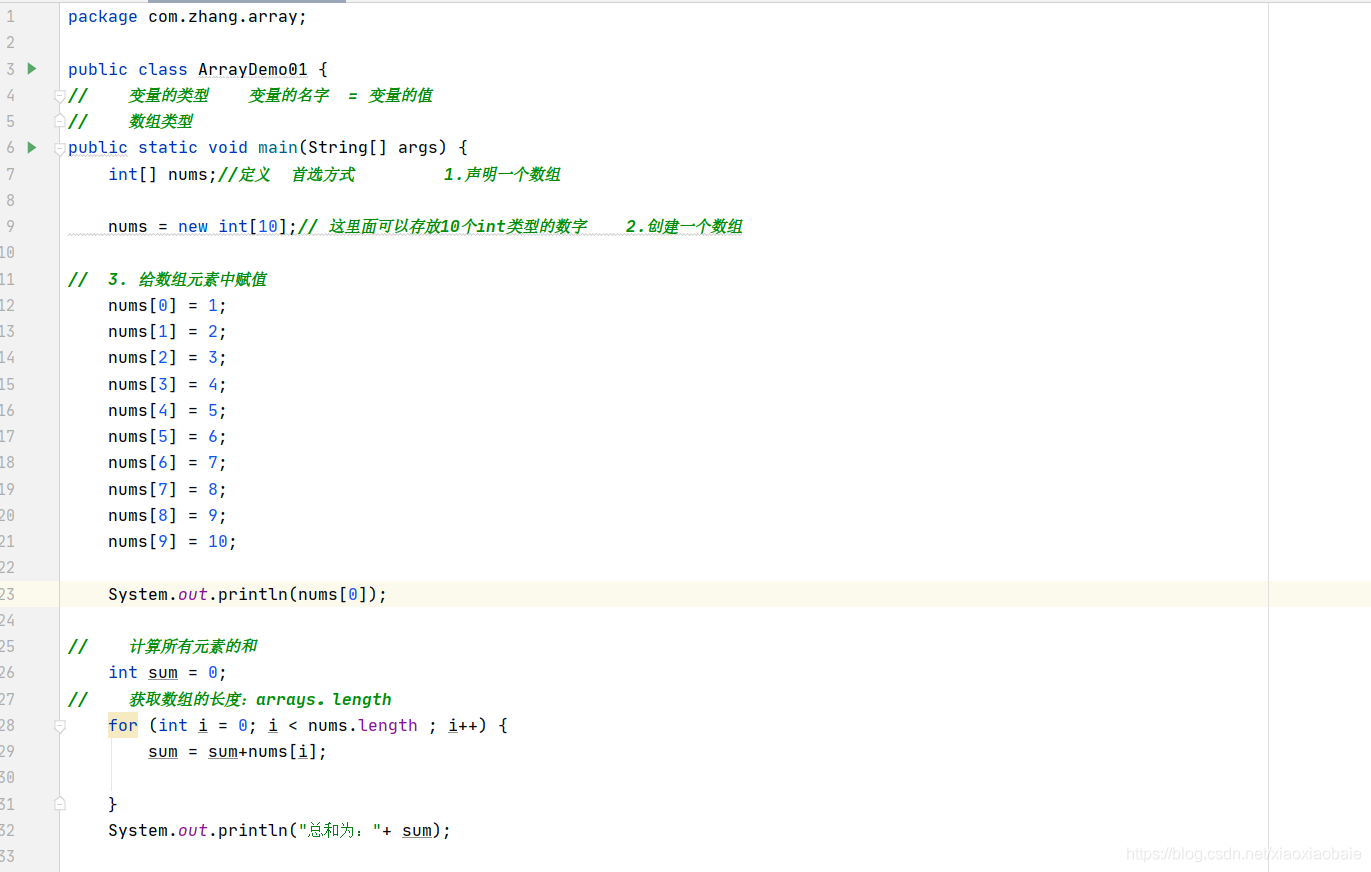Click gutter line number 9
The image size is (1371, 872).
[10, 226]
